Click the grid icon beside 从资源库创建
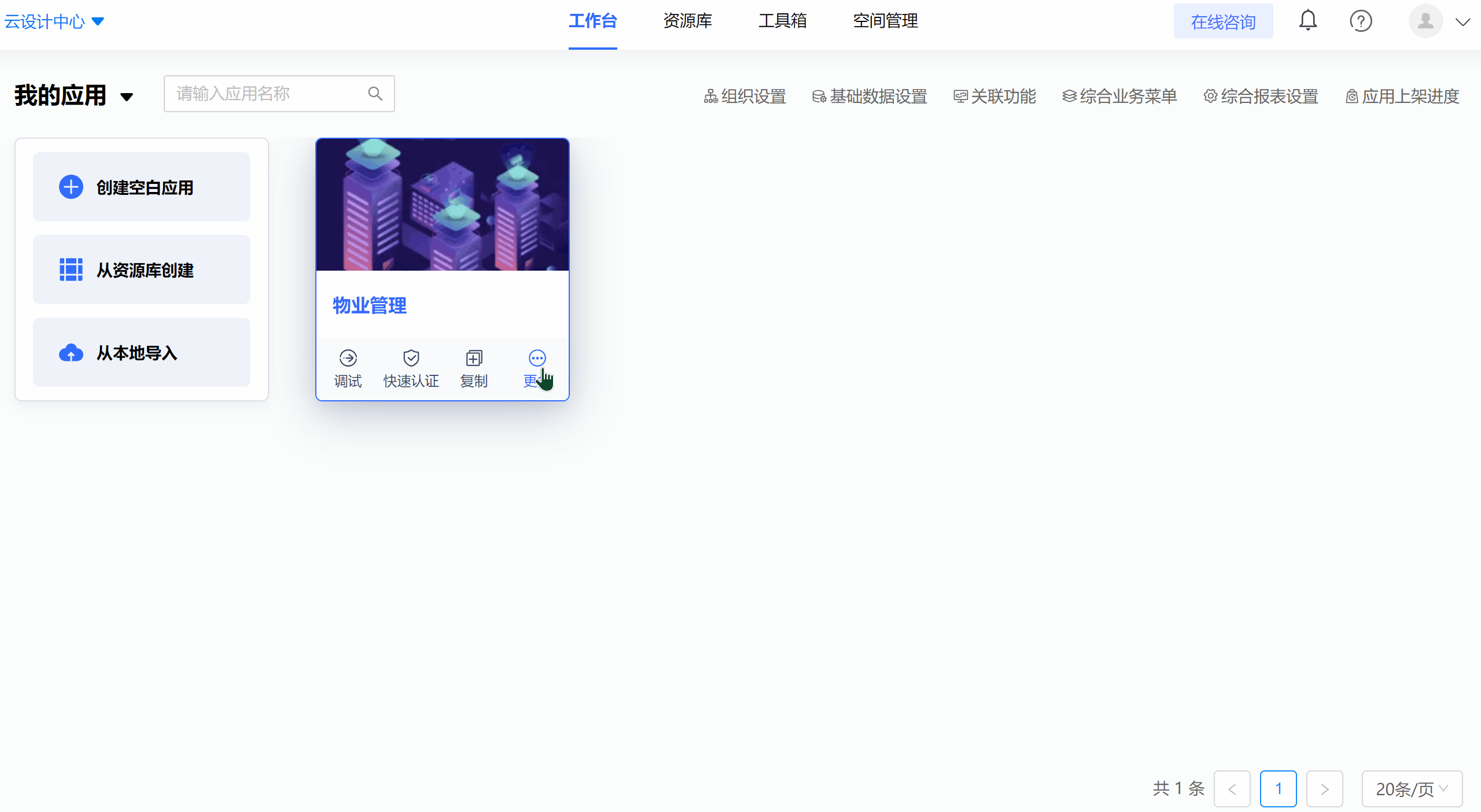The width and height of the screenshot is (1481, 812). [x=71, y=270]
